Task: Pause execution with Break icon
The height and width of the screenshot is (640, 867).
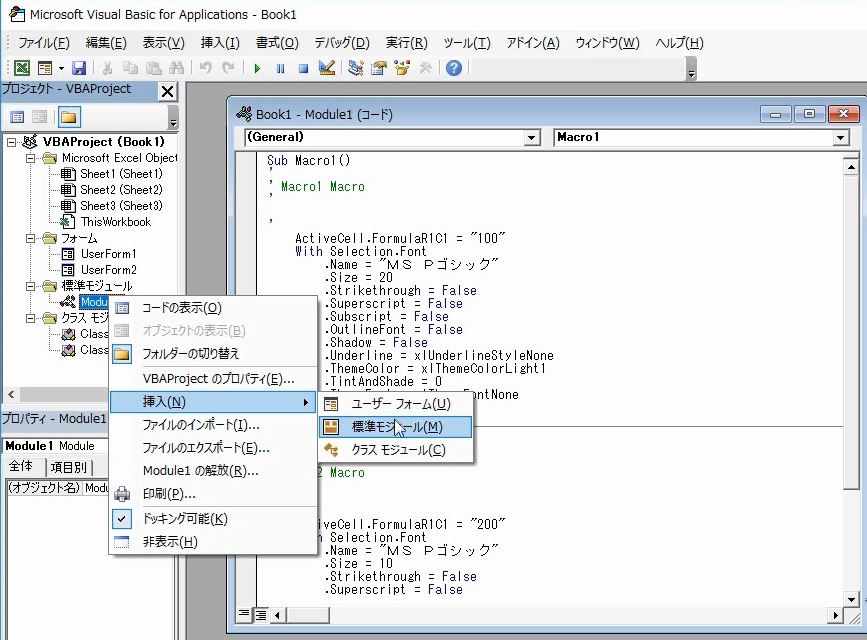Action: pyautogui.click(x=280, y=69)
